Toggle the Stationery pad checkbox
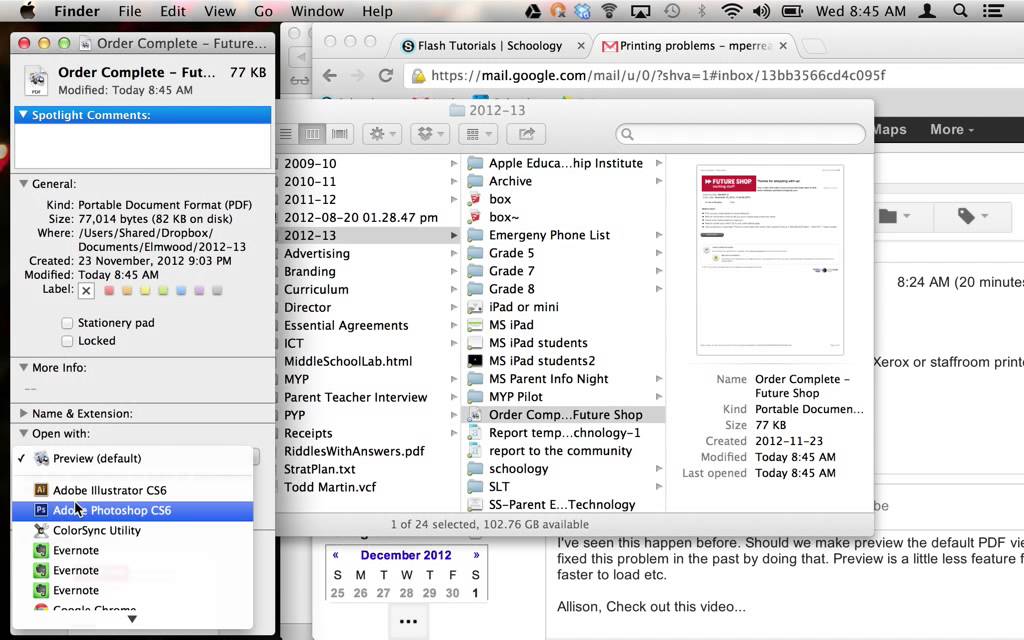The width and height of the screenshot is (1024, 640). coord(67,323)
